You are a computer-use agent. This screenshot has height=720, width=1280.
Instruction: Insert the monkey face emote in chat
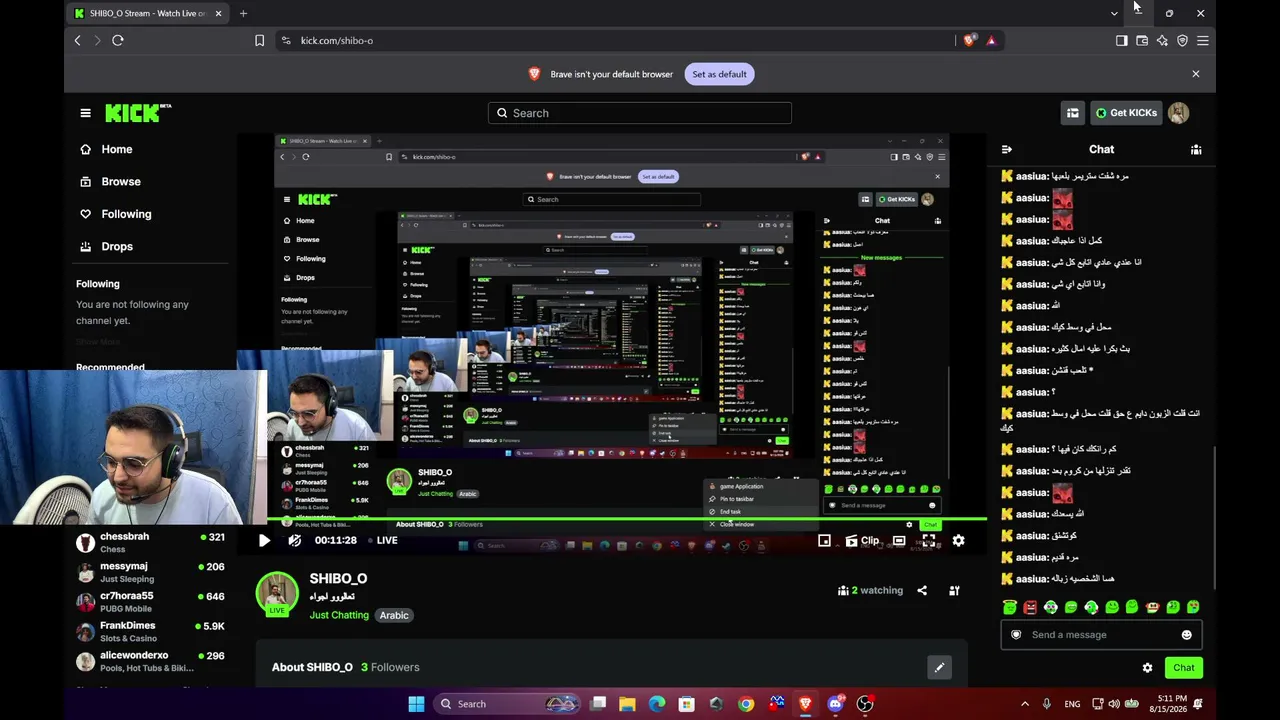pos(1152,607)
